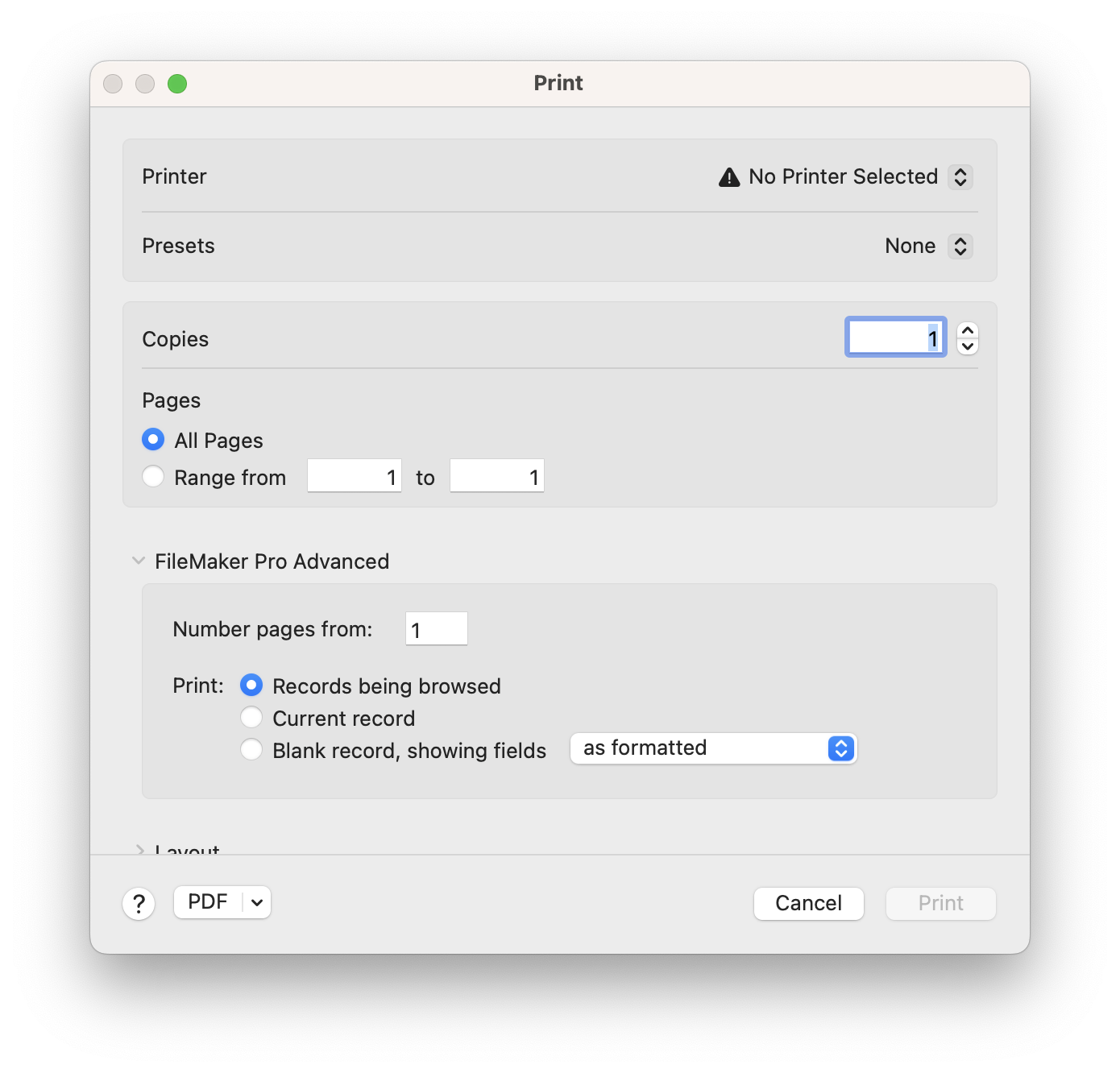The image size is (1120, 1073).
Task: Select the All Pages radio button
Action: coord(153,439)
